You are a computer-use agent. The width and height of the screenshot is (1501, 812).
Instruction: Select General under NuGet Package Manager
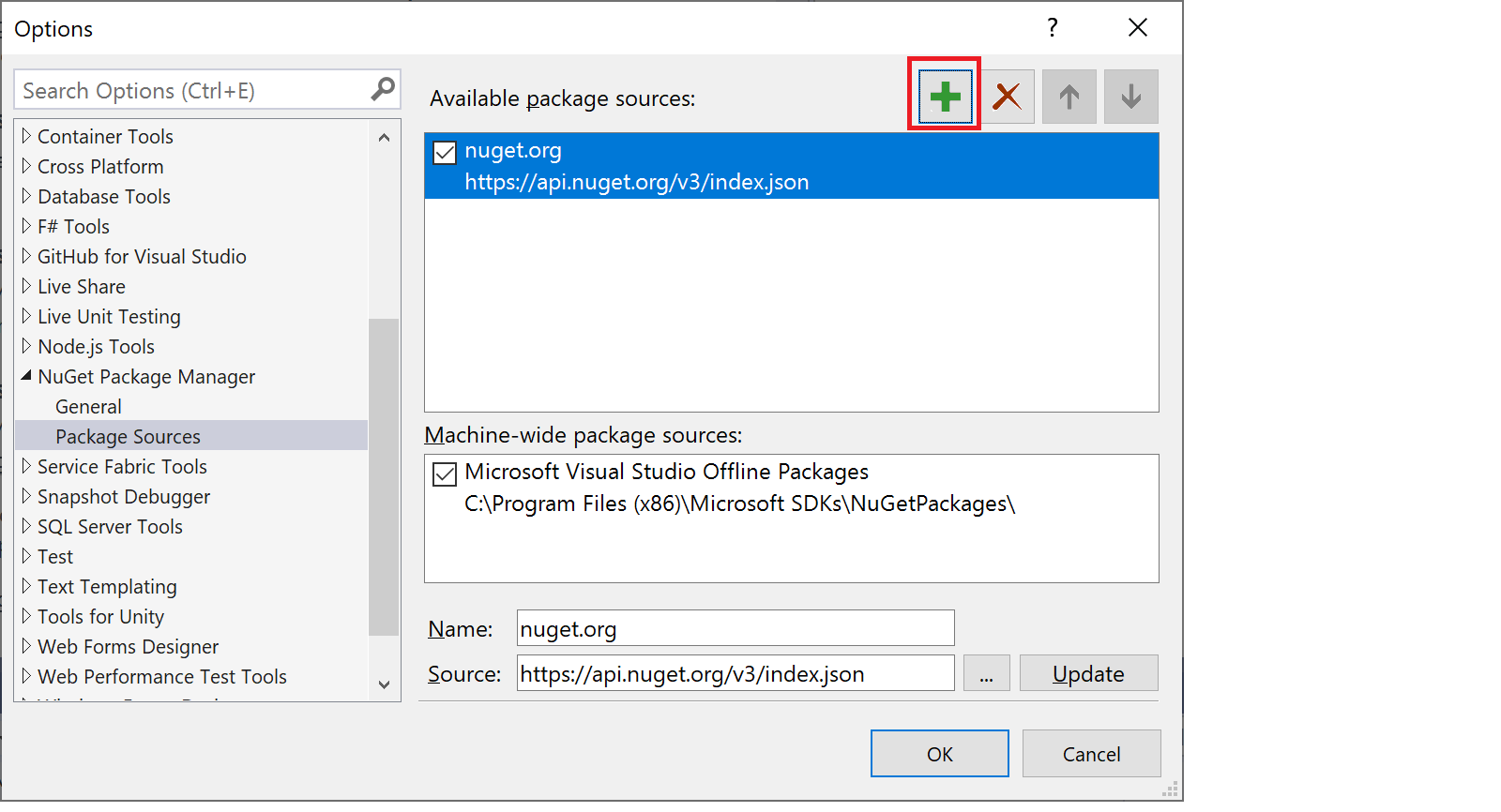[88, 406]
